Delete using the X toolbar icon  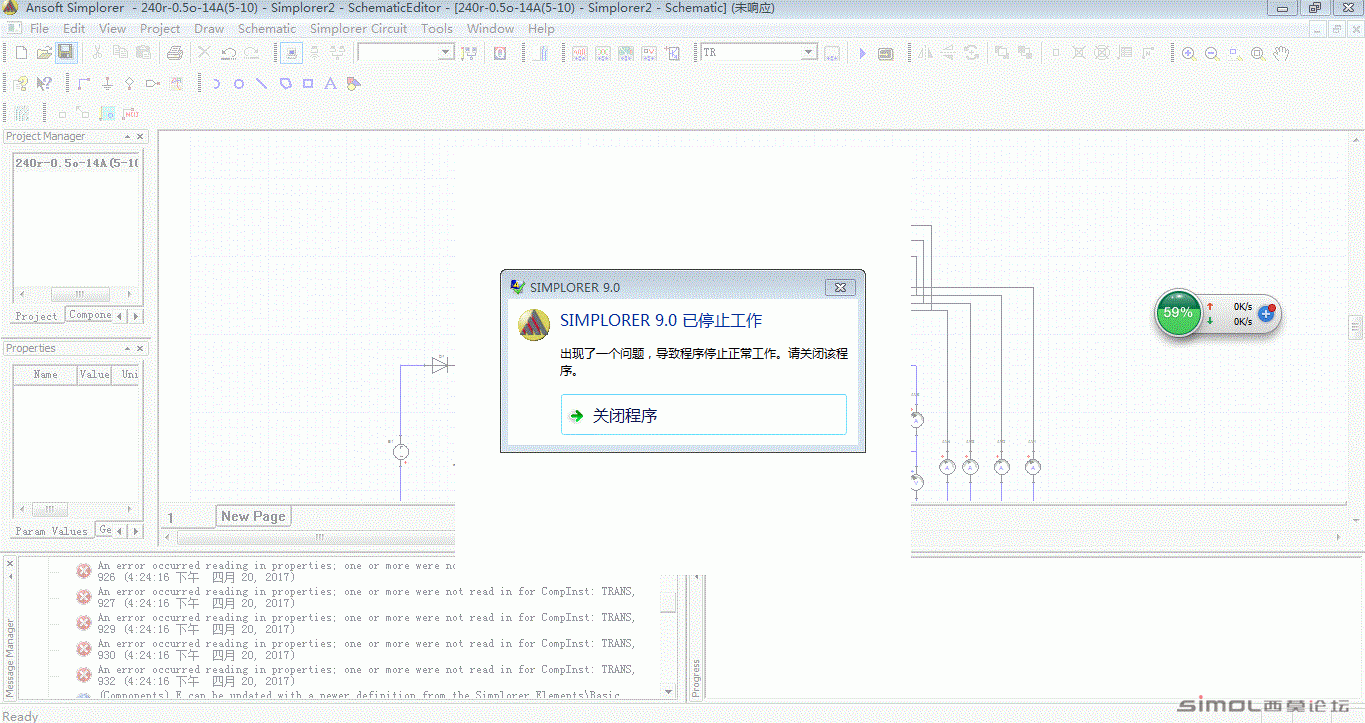coord(204,53)
